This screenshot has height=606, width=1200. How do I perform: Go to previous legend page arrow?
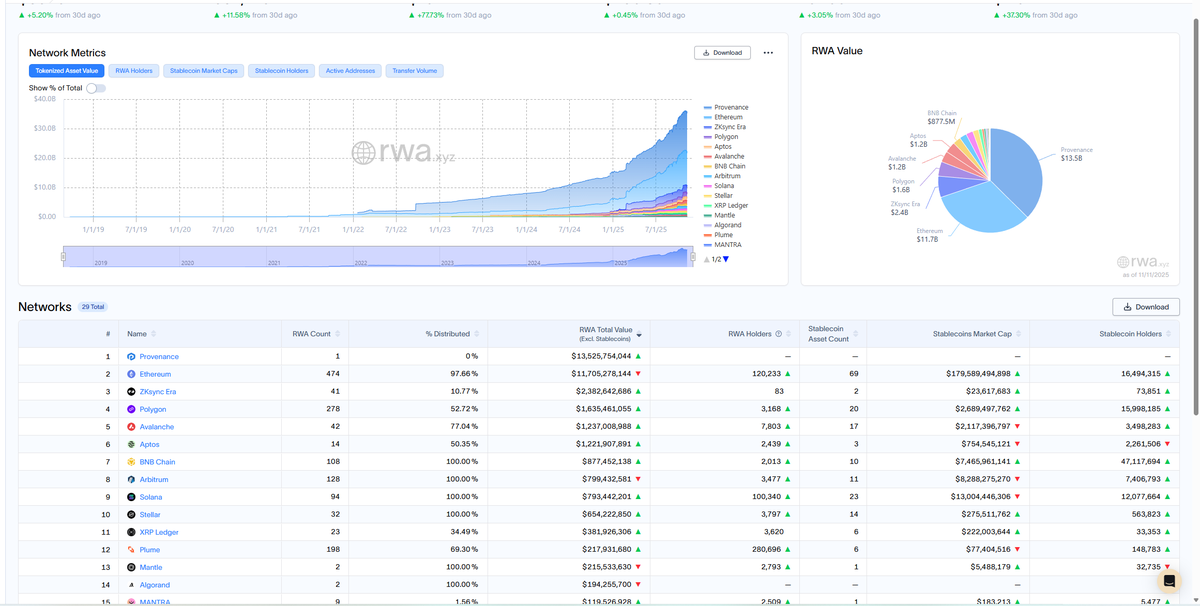pyautogui.click(x=707, y=259)
